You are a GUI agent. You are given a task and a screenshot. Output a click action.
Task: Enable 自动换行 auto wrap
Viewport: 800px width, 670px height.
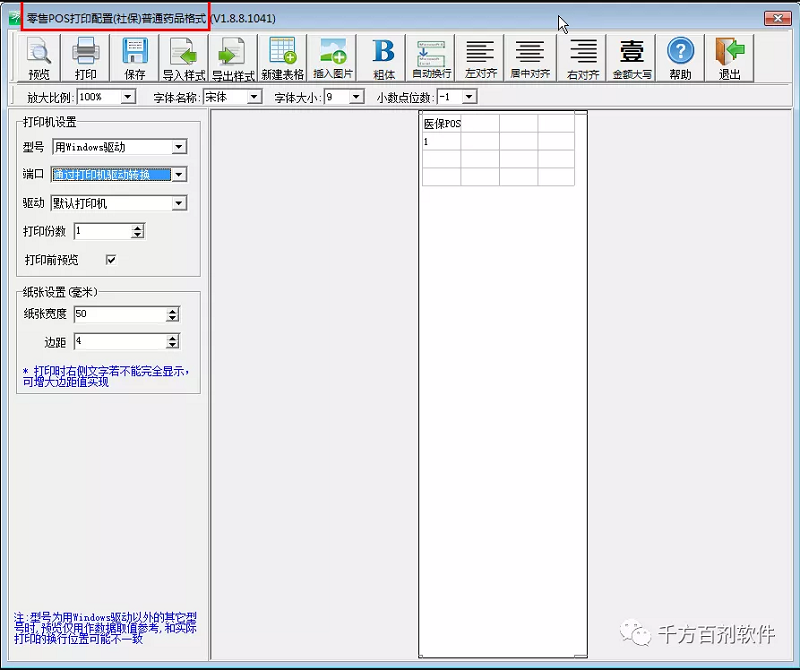click(432, 58)
